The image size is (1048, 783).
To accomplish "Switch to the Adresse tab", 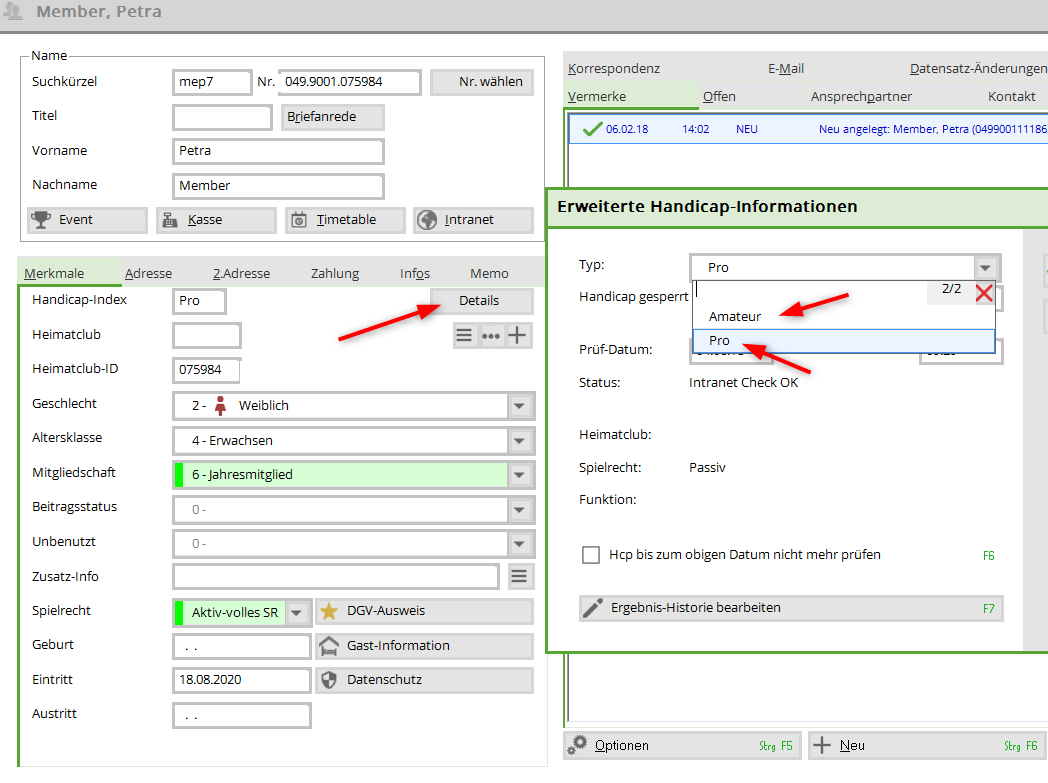I will pos(148,273).
